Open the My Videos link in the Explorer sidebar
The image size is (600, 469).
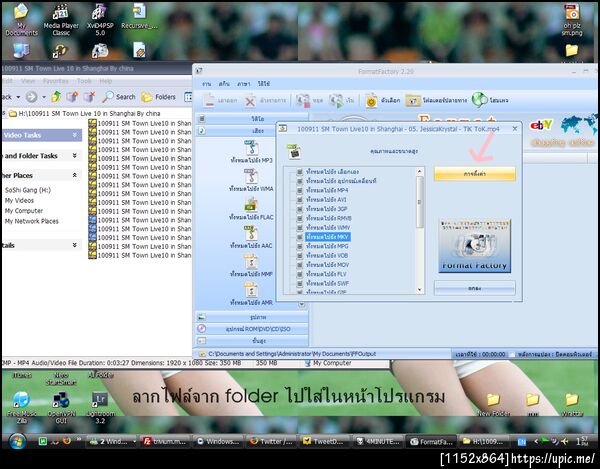tap(19, 200)
